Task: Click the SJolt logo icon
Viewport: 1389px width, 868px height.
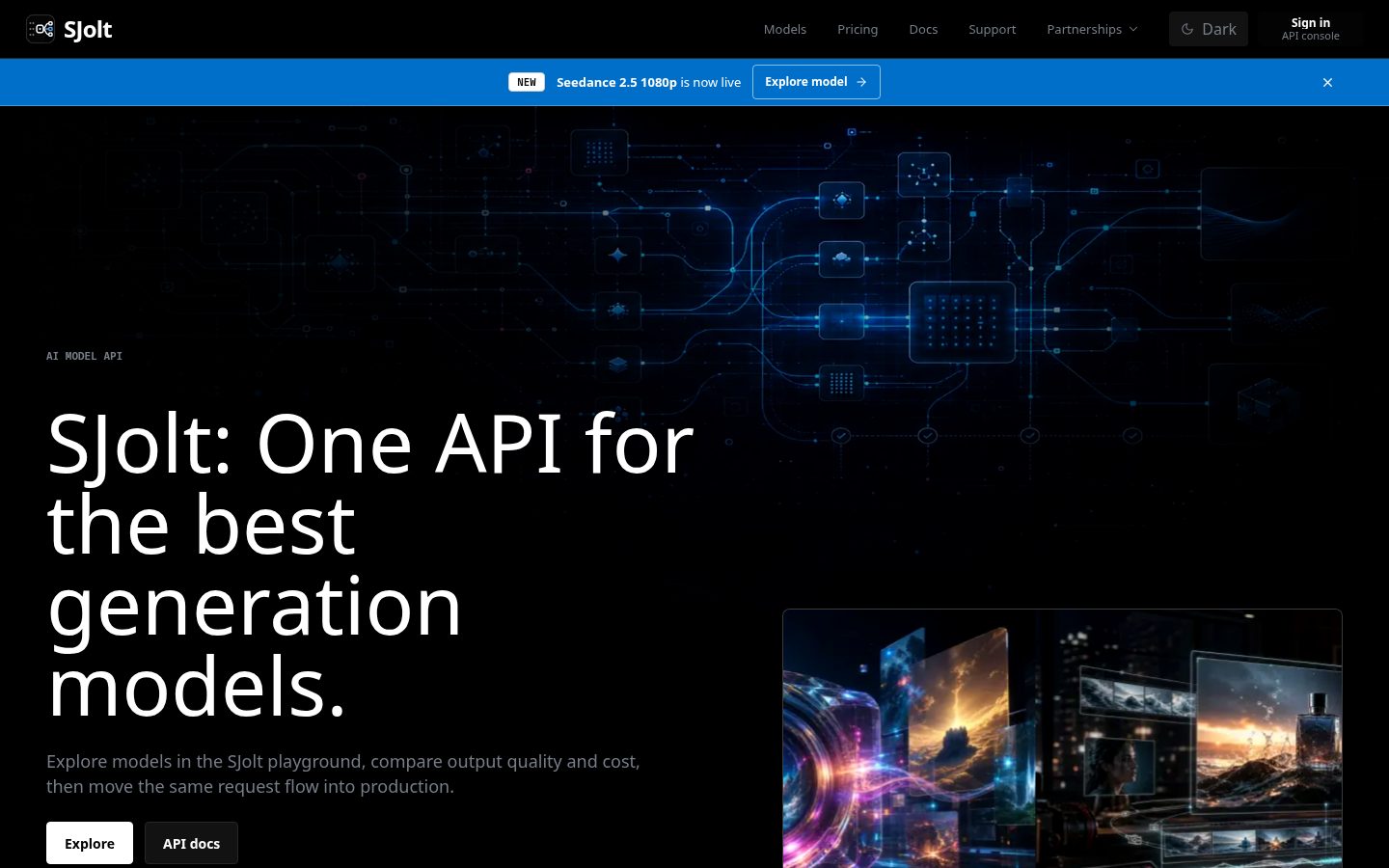Action: [x=41, y=29]
